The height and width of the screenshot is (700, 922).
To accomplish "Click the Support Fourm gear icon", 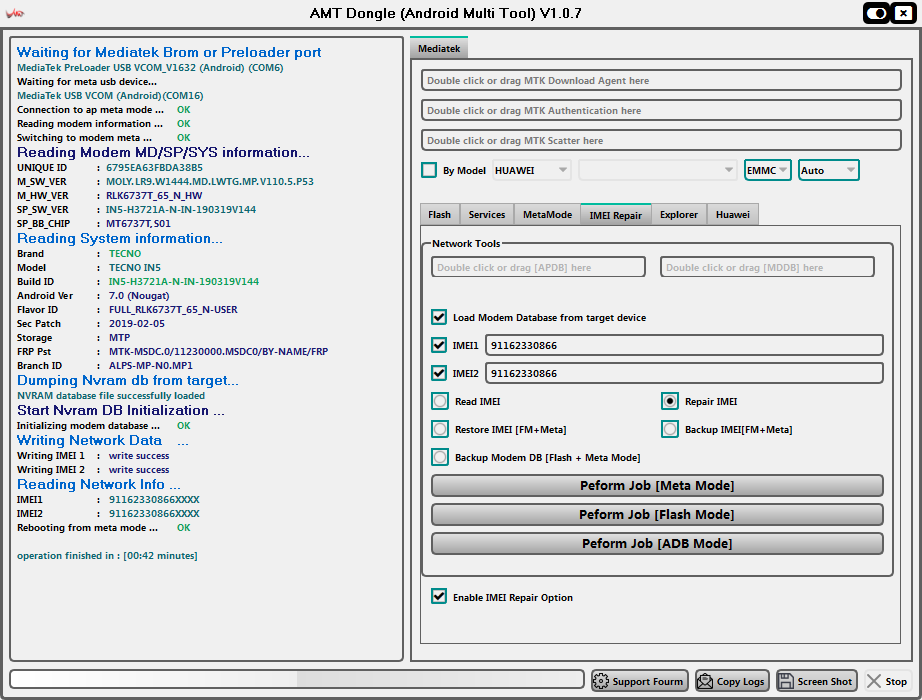I will [x=601, y=681].
